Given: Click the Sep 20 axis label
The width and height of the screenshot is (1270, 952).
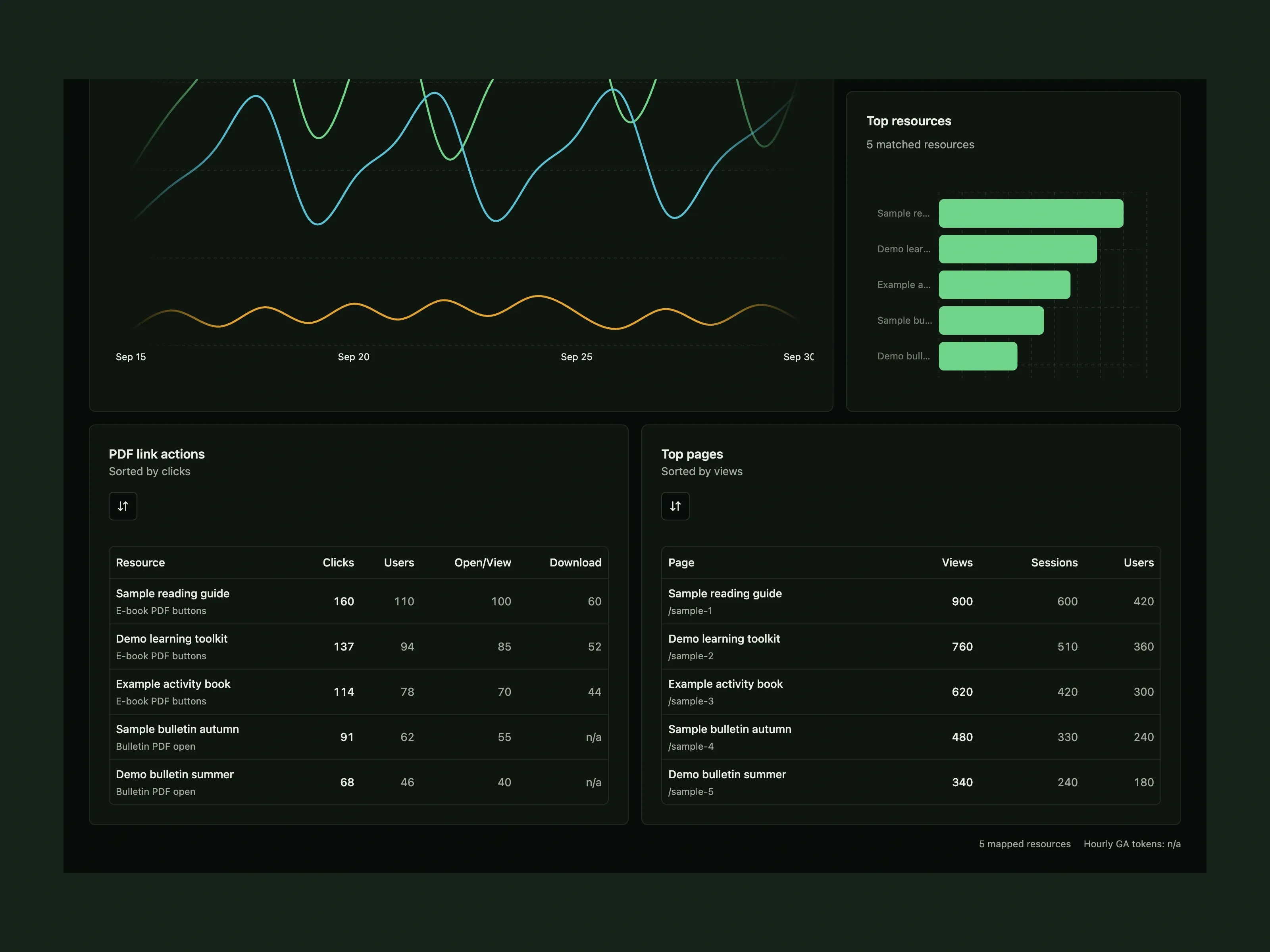Looking at the screenshot, I should click(354, 357).
